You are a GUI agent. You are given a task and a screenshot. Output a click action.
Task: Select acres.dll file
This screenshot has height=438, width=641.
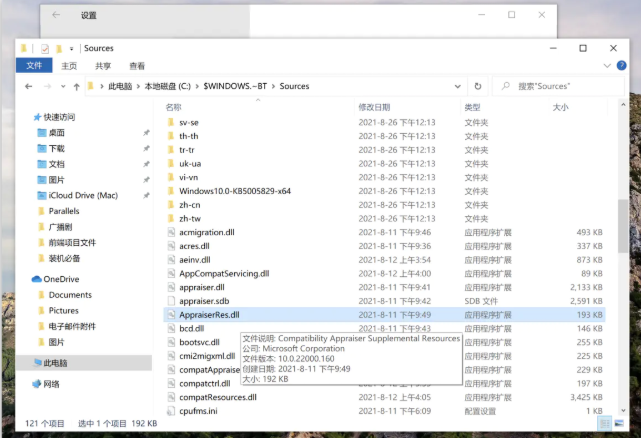tap(194, 246)
